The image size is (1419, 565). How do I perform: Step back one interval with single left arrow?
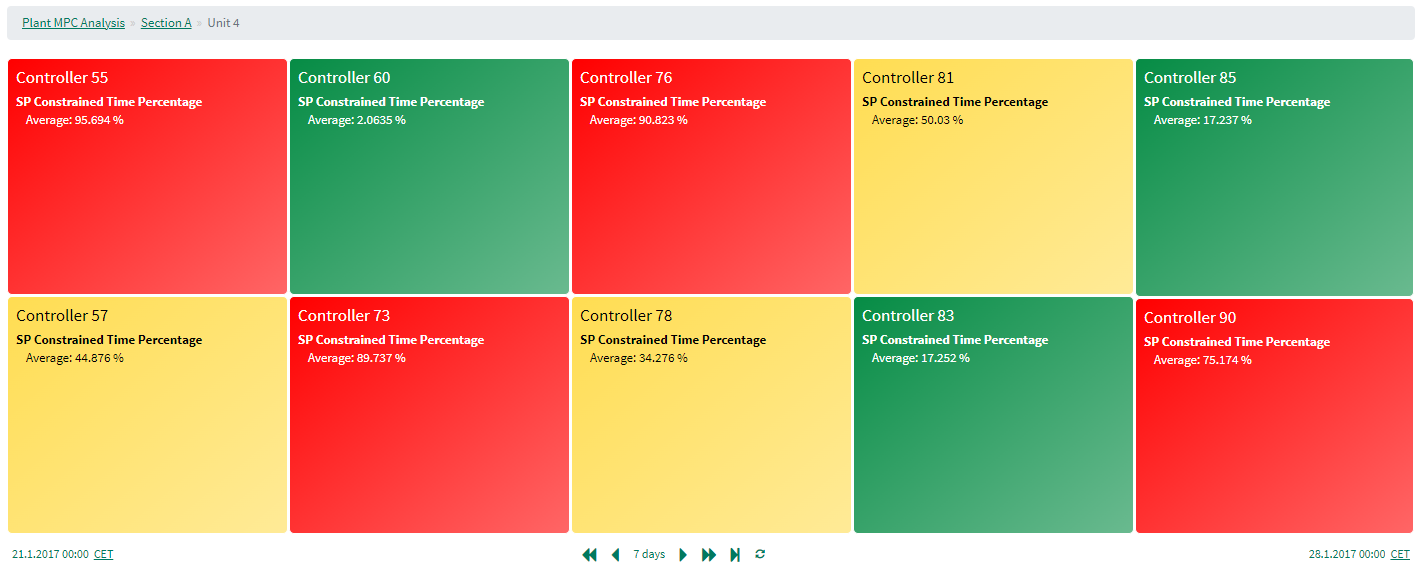(615, 554)
